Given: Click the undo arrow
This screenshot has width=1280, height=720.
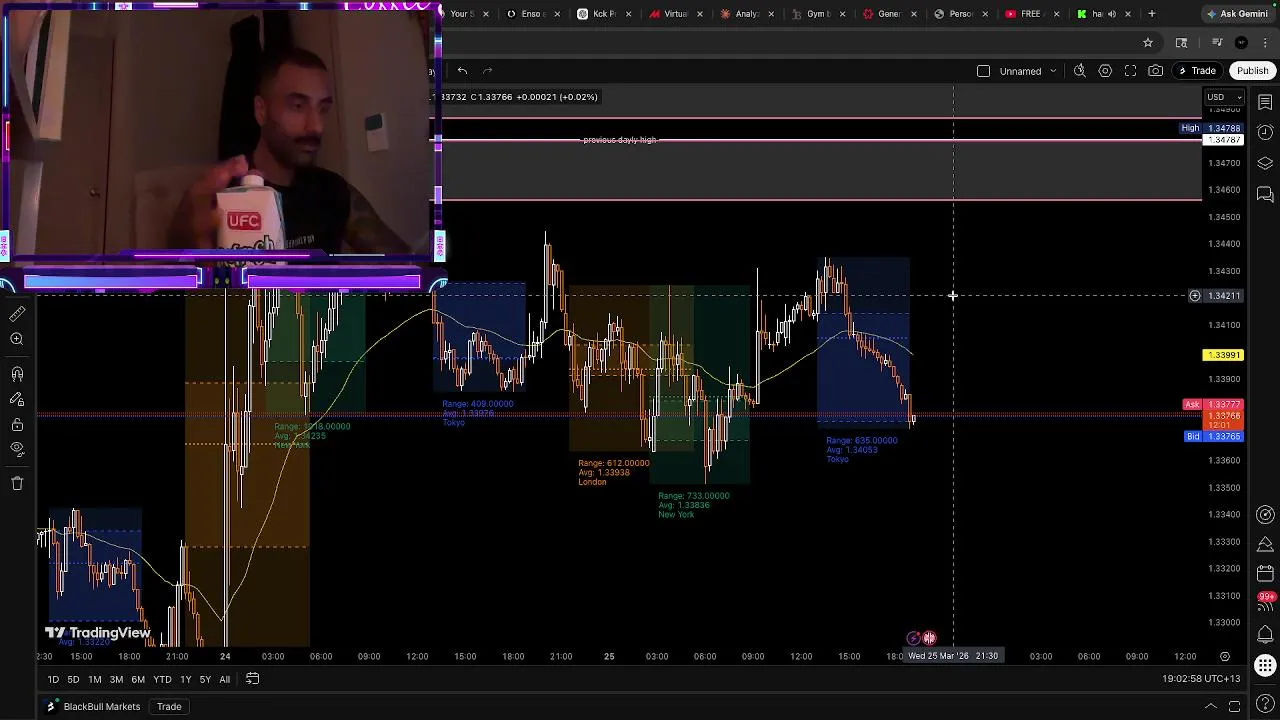Looking at the screenshot, I should (x=462, y=71).
